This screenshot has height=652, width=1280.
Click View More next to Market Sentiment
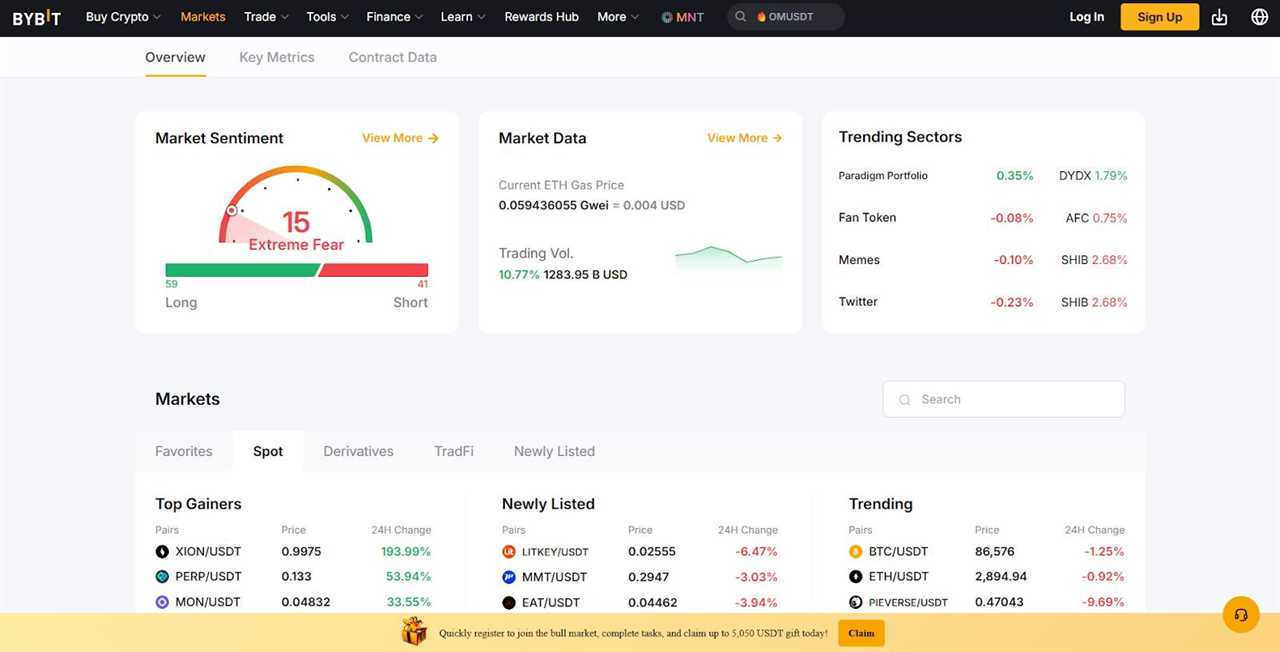click(x=399, y=138)
